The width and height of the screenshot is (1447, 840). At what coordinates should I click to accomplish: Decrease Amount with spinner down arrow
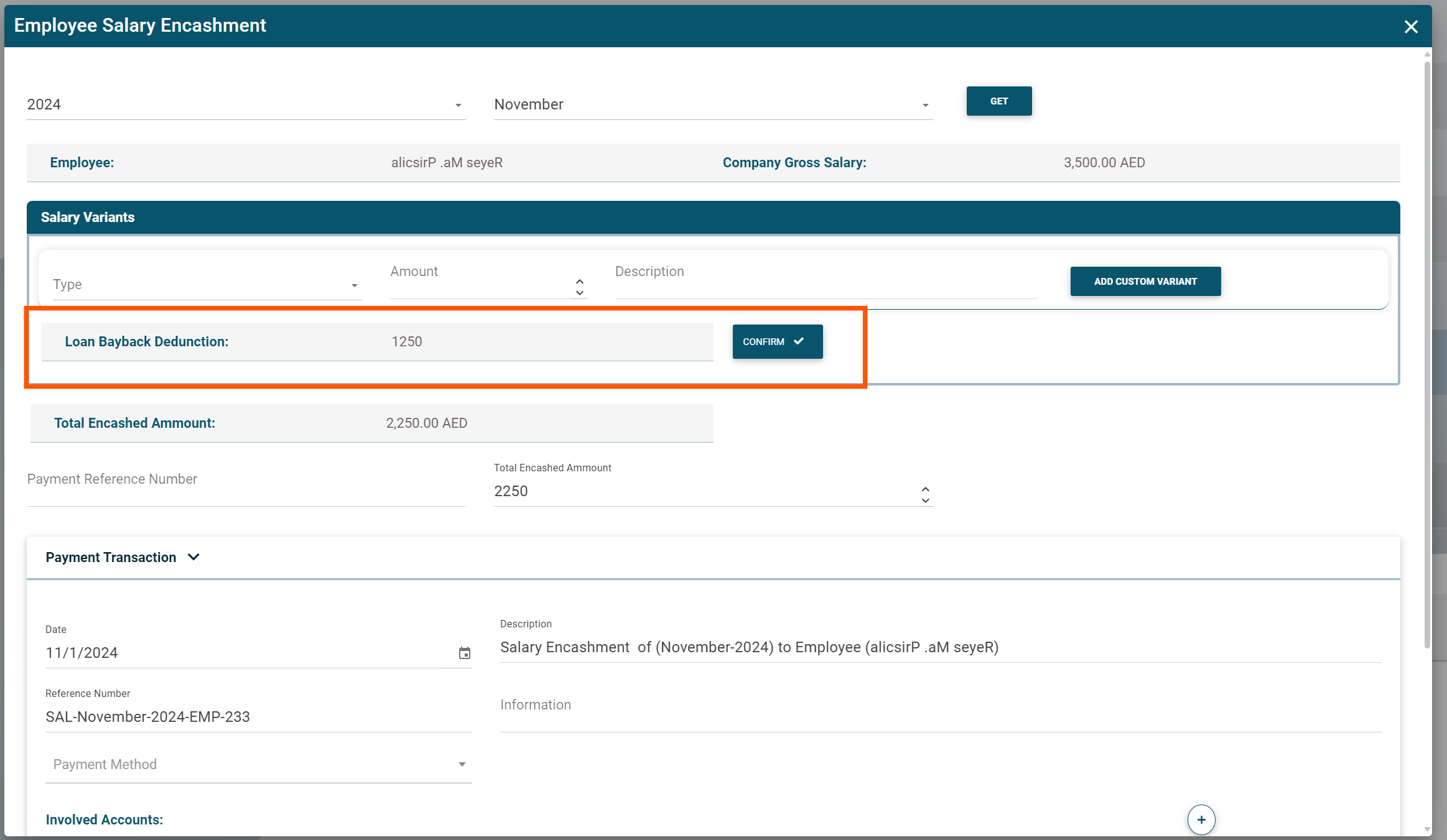click(579, 293)
